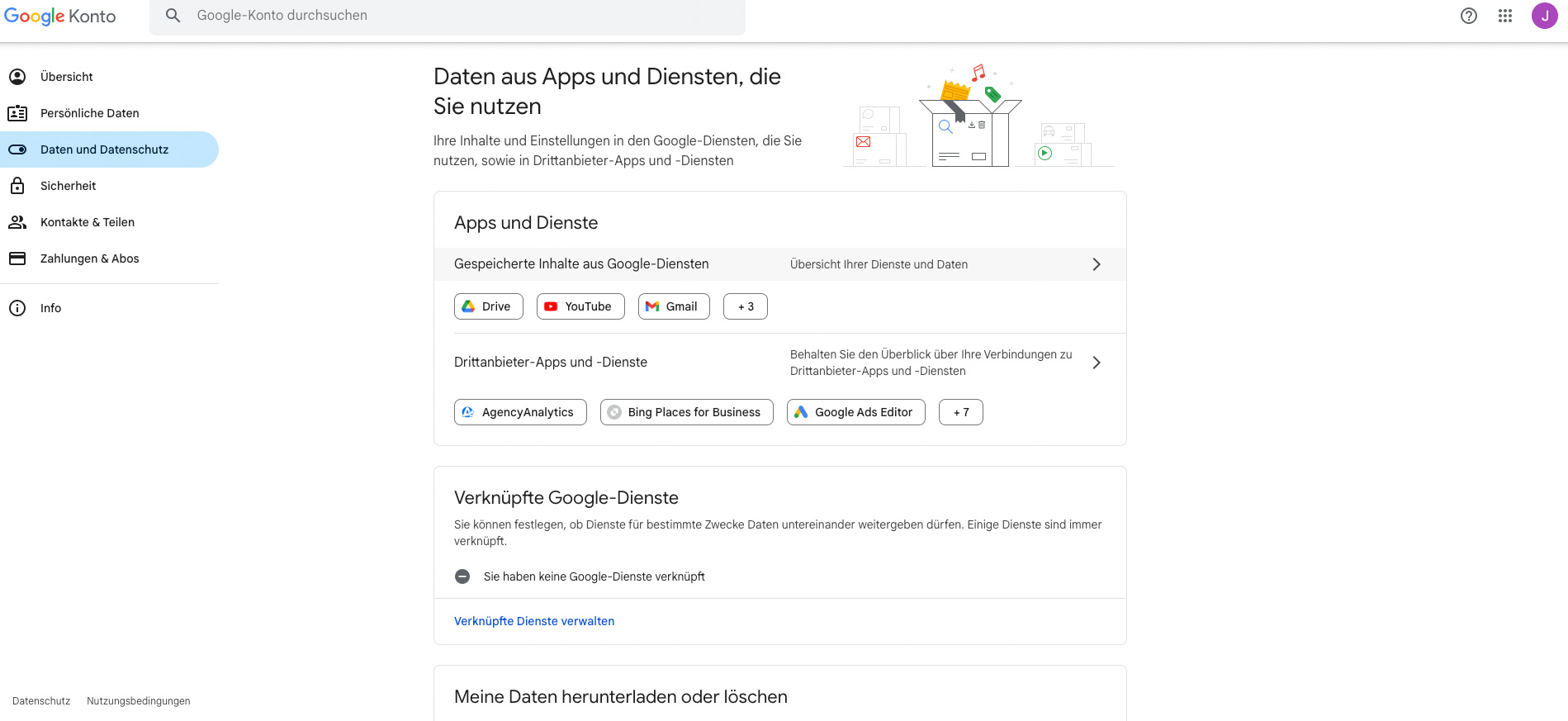
Task: Click Meine Daten herunterladen oder löschen heading
Action: point(621,697)
